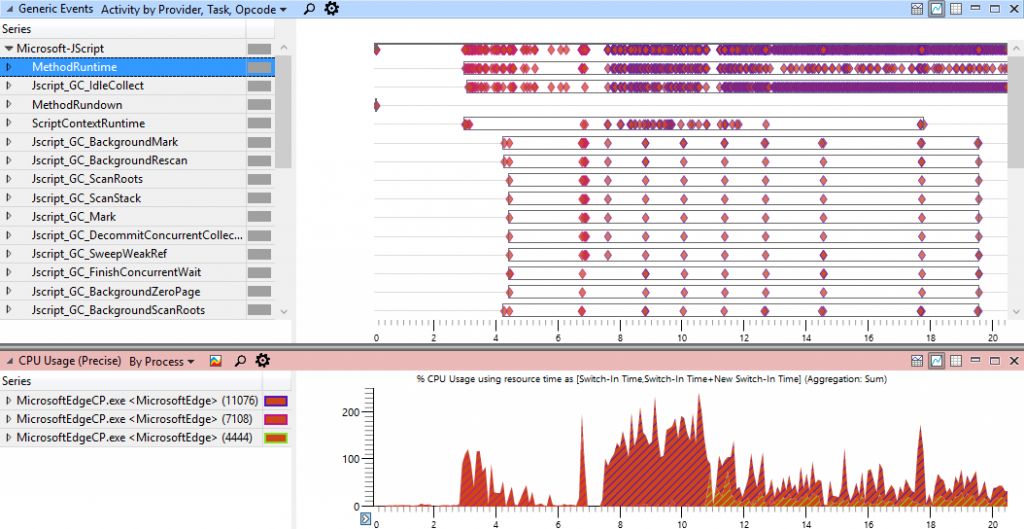Collapse the Generic Events panel header triangle
This screenshot has width=1024, height=529.
click(x=9, y=9)
